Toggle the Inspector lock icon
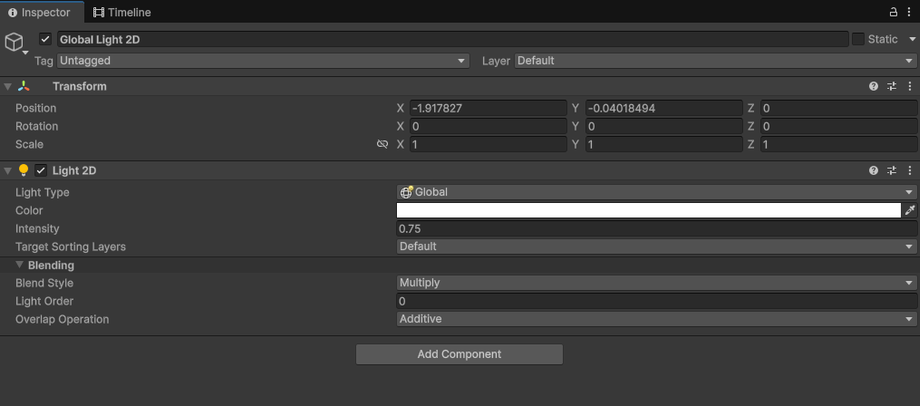Image resolution: width=920 pixels, height=406 pixels. click(x=894, y=12)
